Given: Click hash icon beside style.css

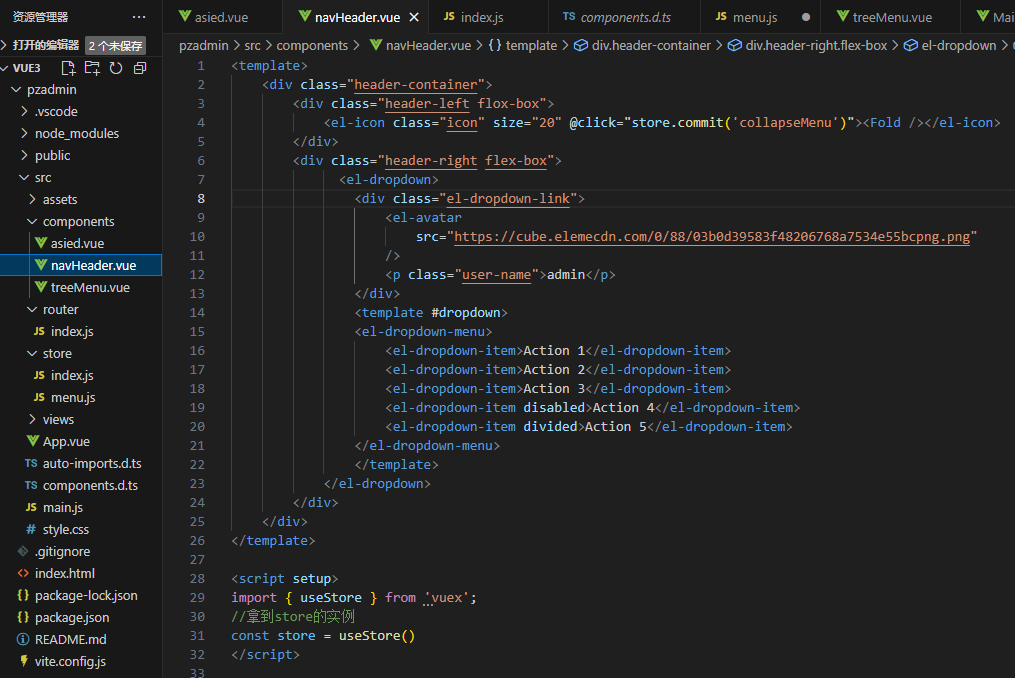Looking at the screenshot, I should [31, 529].
